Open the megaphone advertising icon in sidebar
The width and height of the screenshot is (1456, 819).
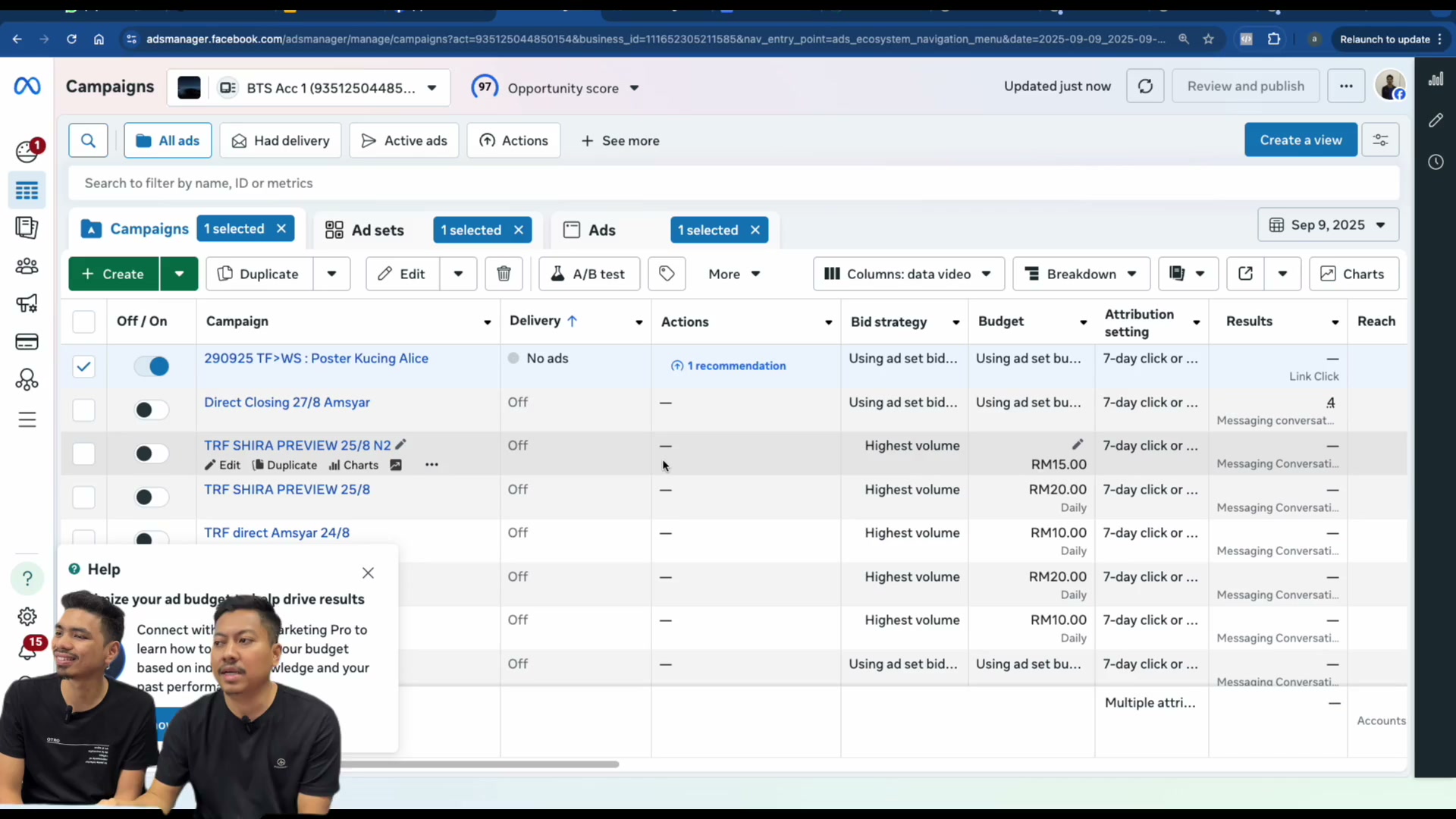[27, 304]
